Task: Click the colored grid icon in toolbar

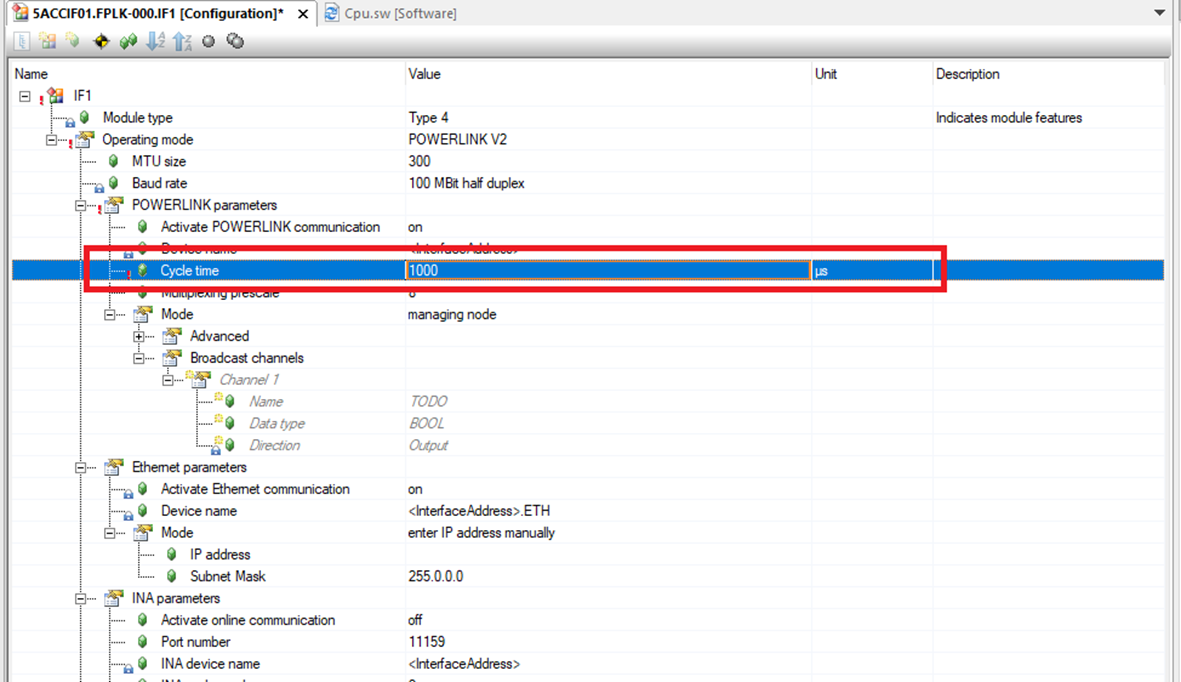Action: coord(47,42)
